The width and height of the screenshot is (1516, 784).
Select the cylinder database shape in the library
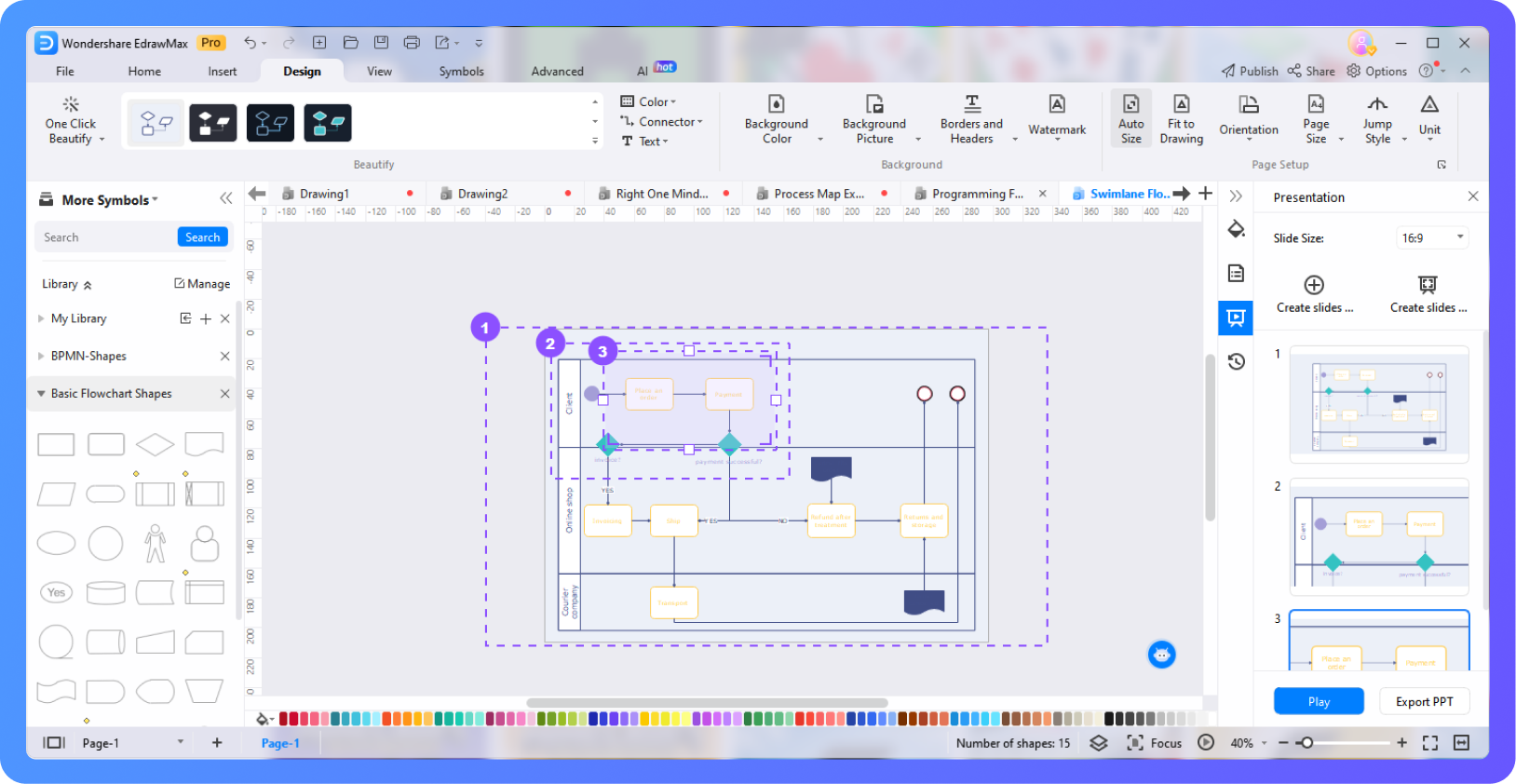(x=106, y=592)
